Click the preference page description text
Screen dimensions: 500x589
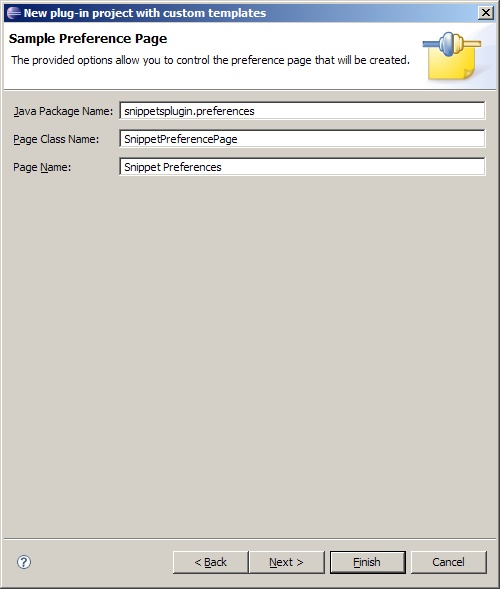pos(210,60)
